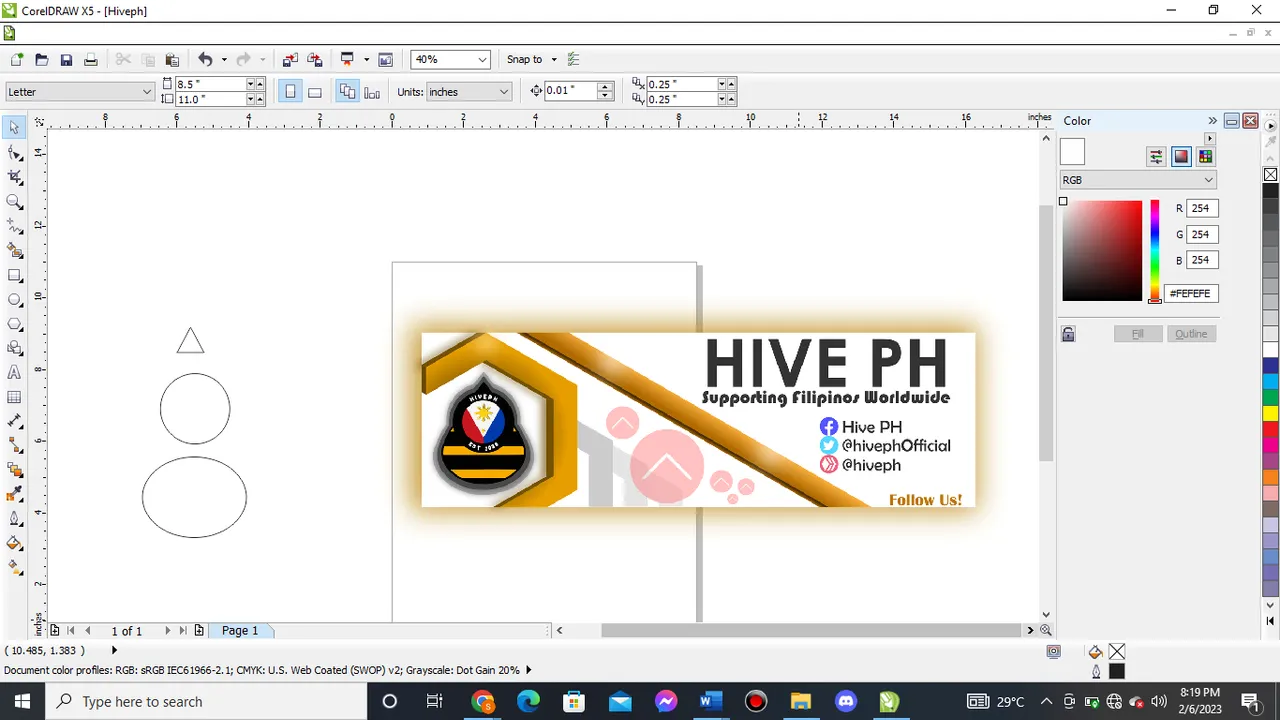This screenshot has height=720, width=1280.
Task: Set page orientation to Portrait
Action: click(290, 92)
